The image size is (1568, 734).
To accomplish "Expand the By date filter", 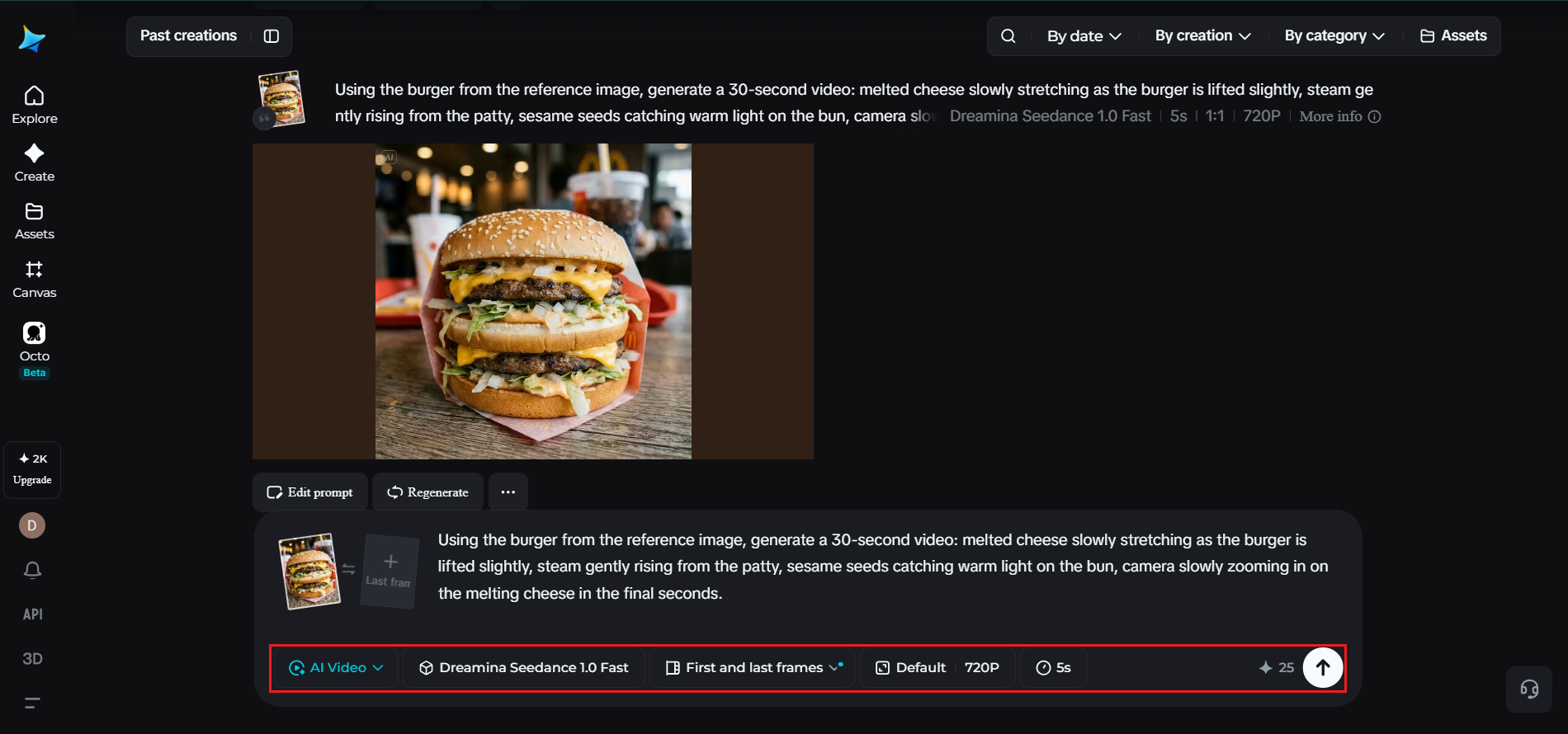I will [1084, 36].
